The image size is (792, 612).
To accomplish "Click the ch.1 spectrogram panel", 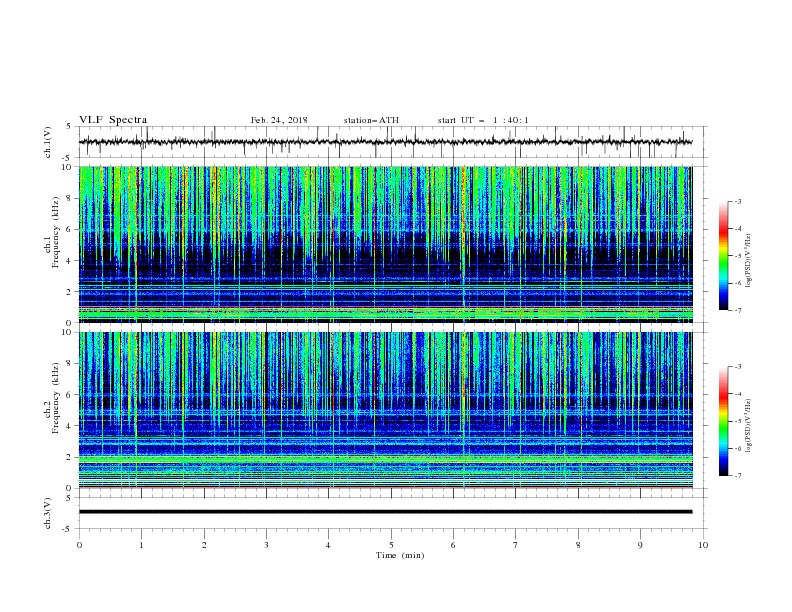I will click(386, 244).
